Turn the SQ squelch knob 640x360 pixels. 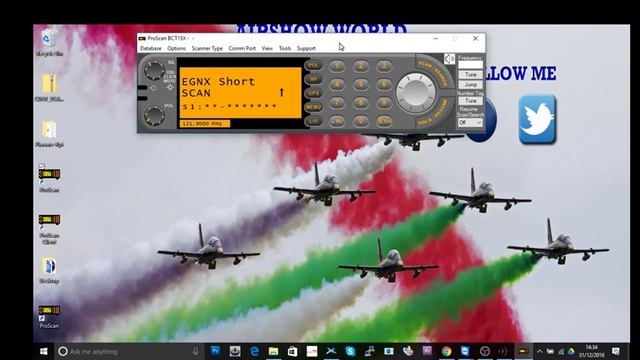click(154, 69)
